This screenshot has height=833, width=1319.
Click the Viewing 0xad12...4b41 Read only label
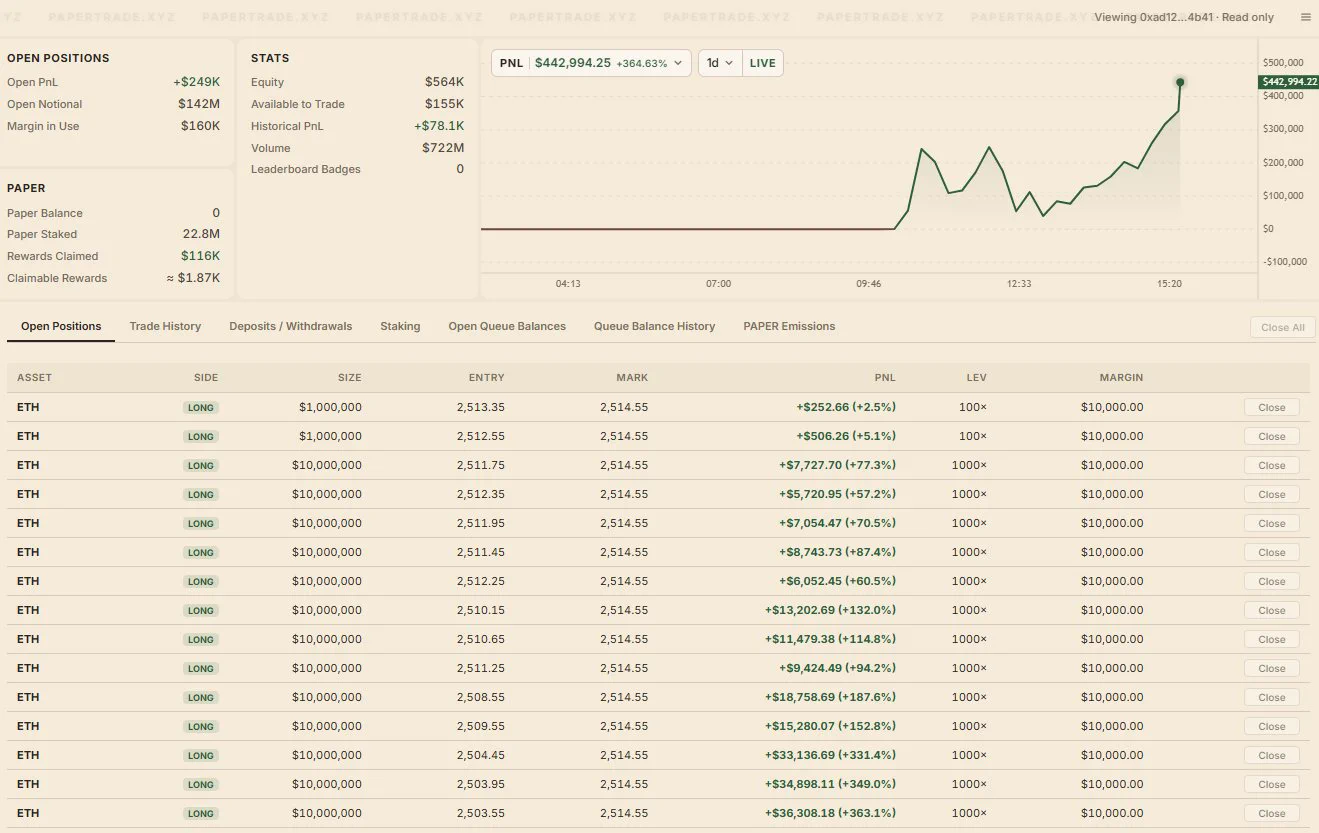click(x=1184, y=17)
